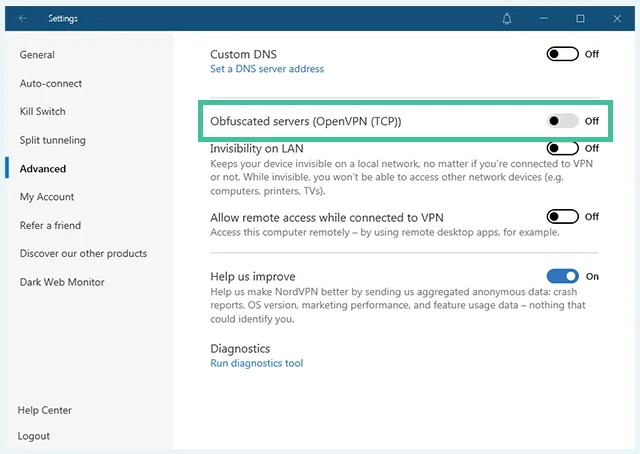The image size is (640, 454).
Task: Open the General settings section
Action: (37, 55)
